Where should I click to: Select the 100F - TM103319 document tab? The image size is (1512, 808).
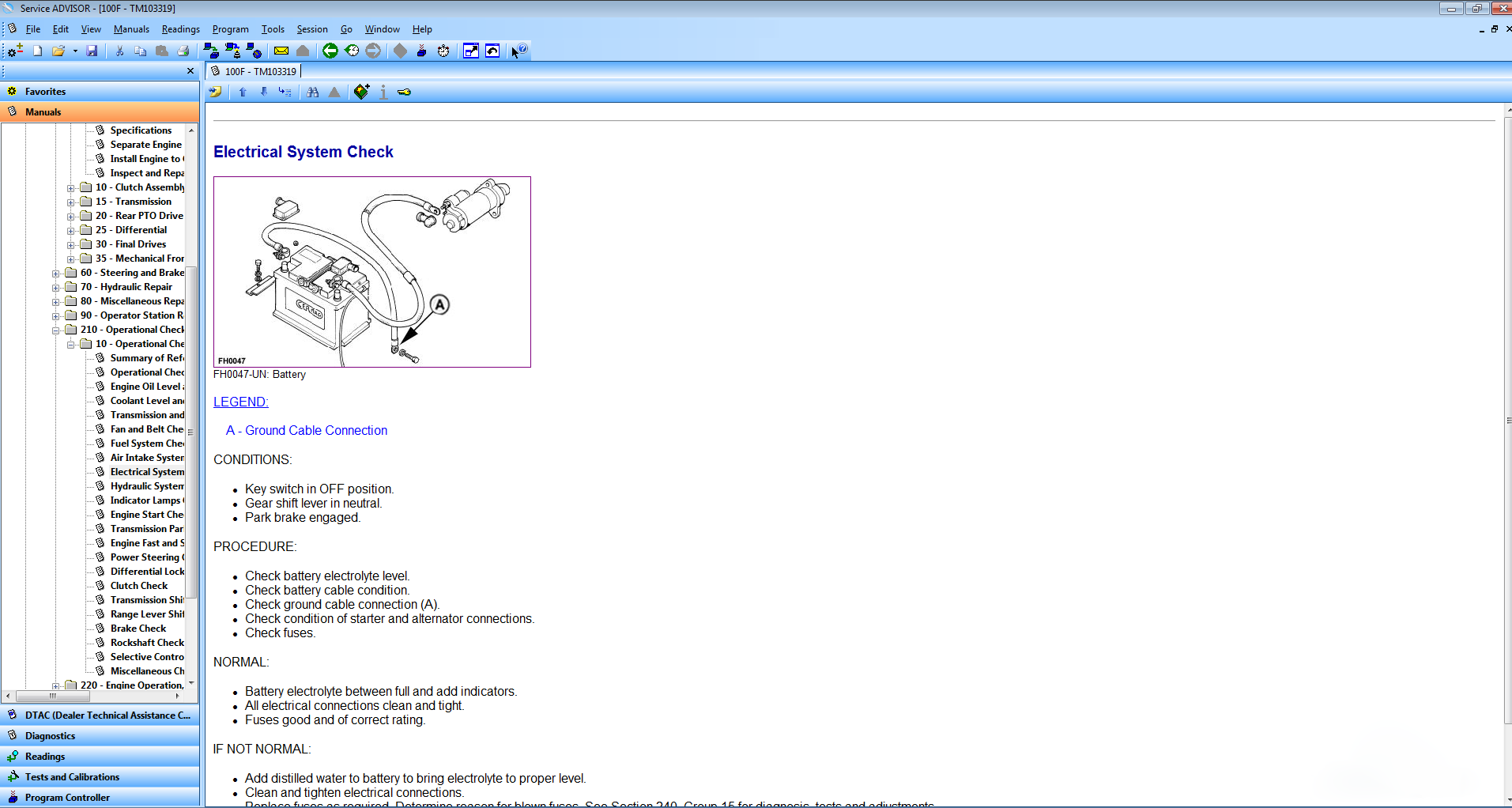255,71
